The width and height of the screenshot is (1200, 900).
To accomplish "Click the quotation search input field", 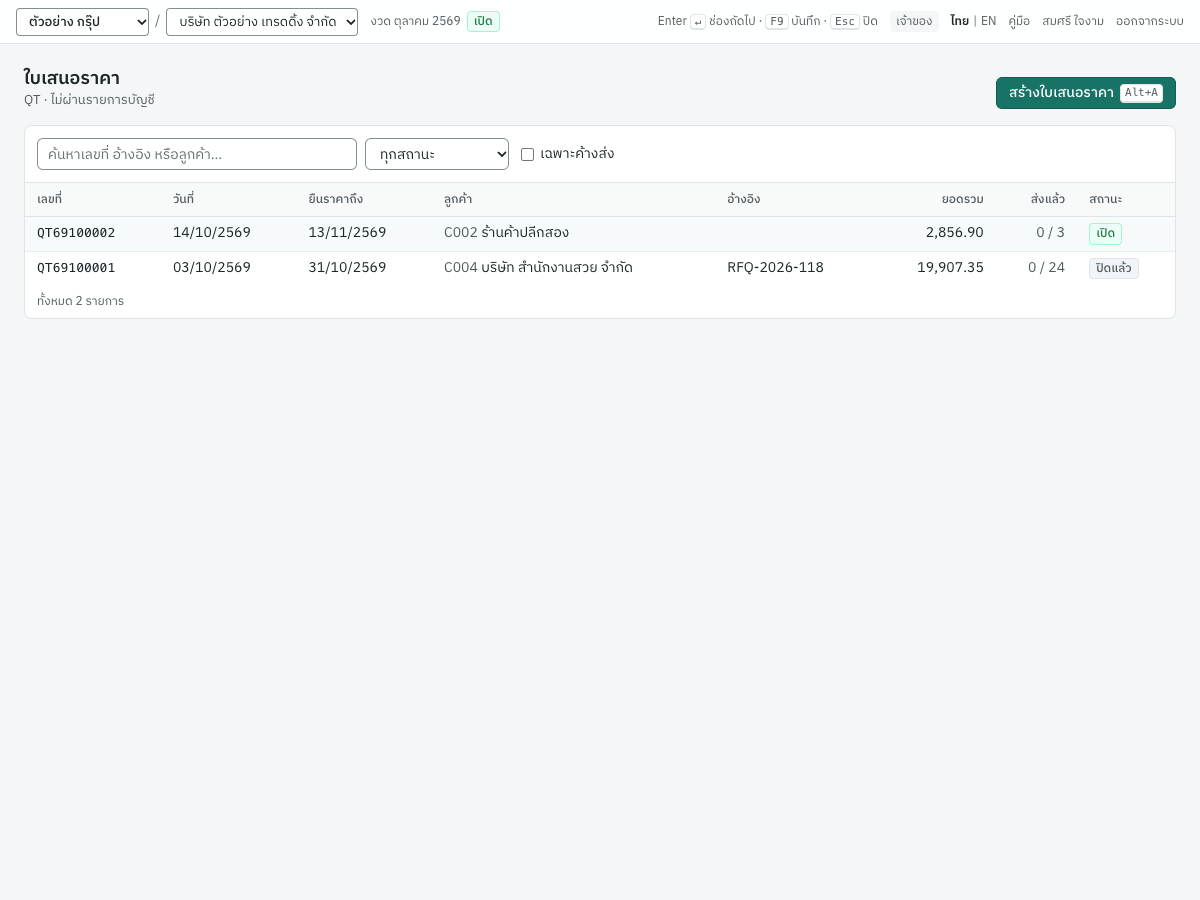I will point(197,154).
